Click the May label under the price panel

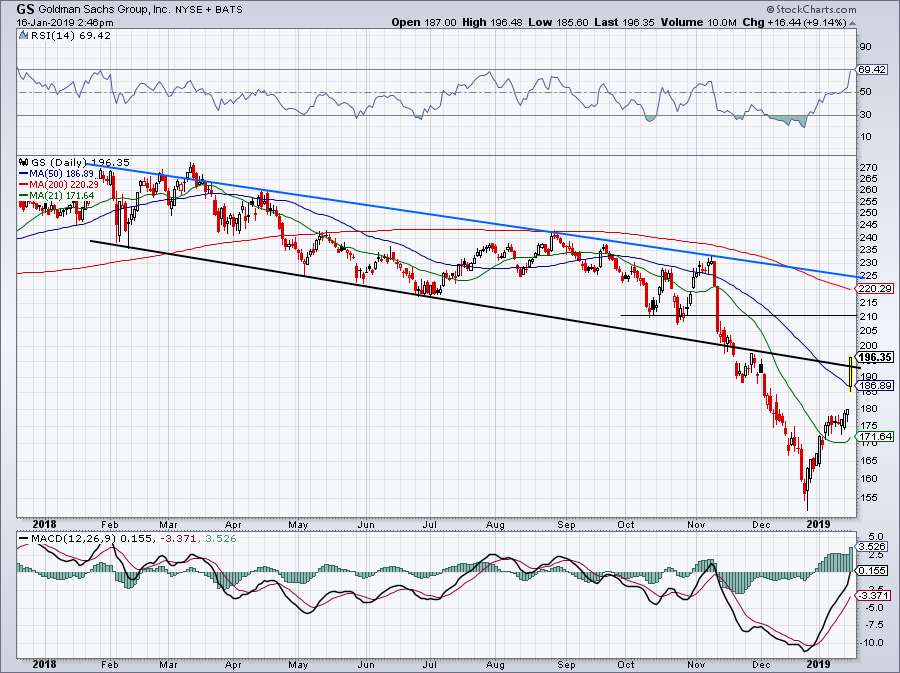(x=298, y=524)
